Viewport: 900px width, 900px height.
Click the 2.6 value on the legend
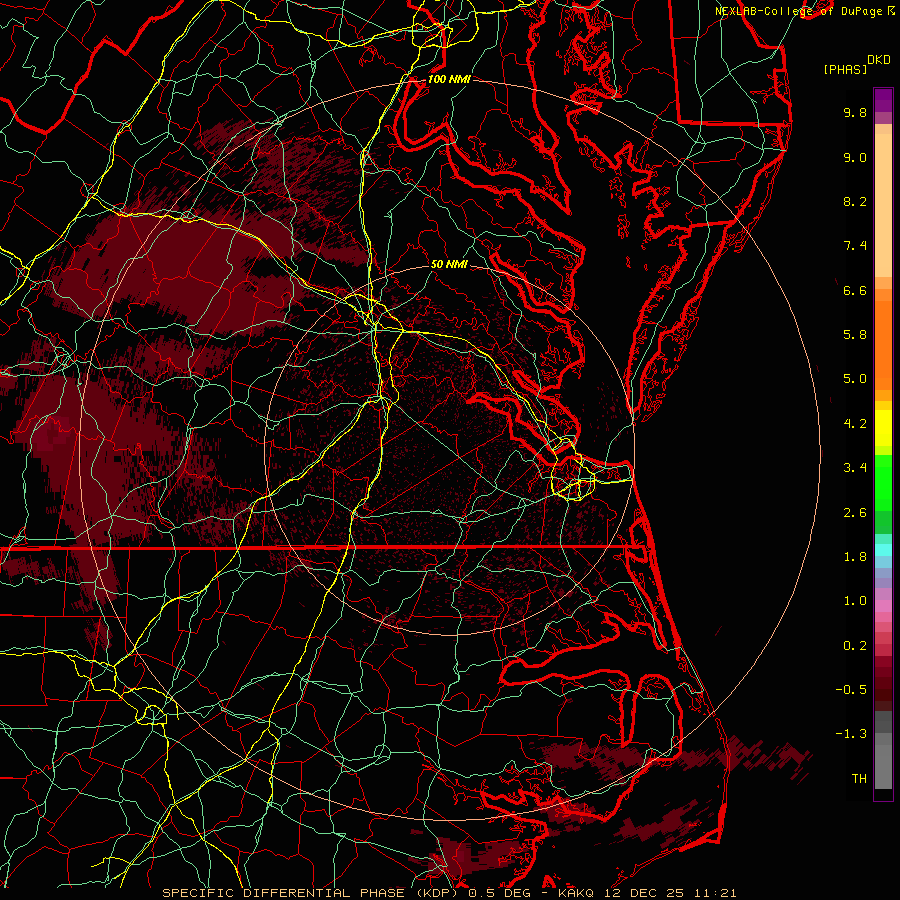click(855, 513)
